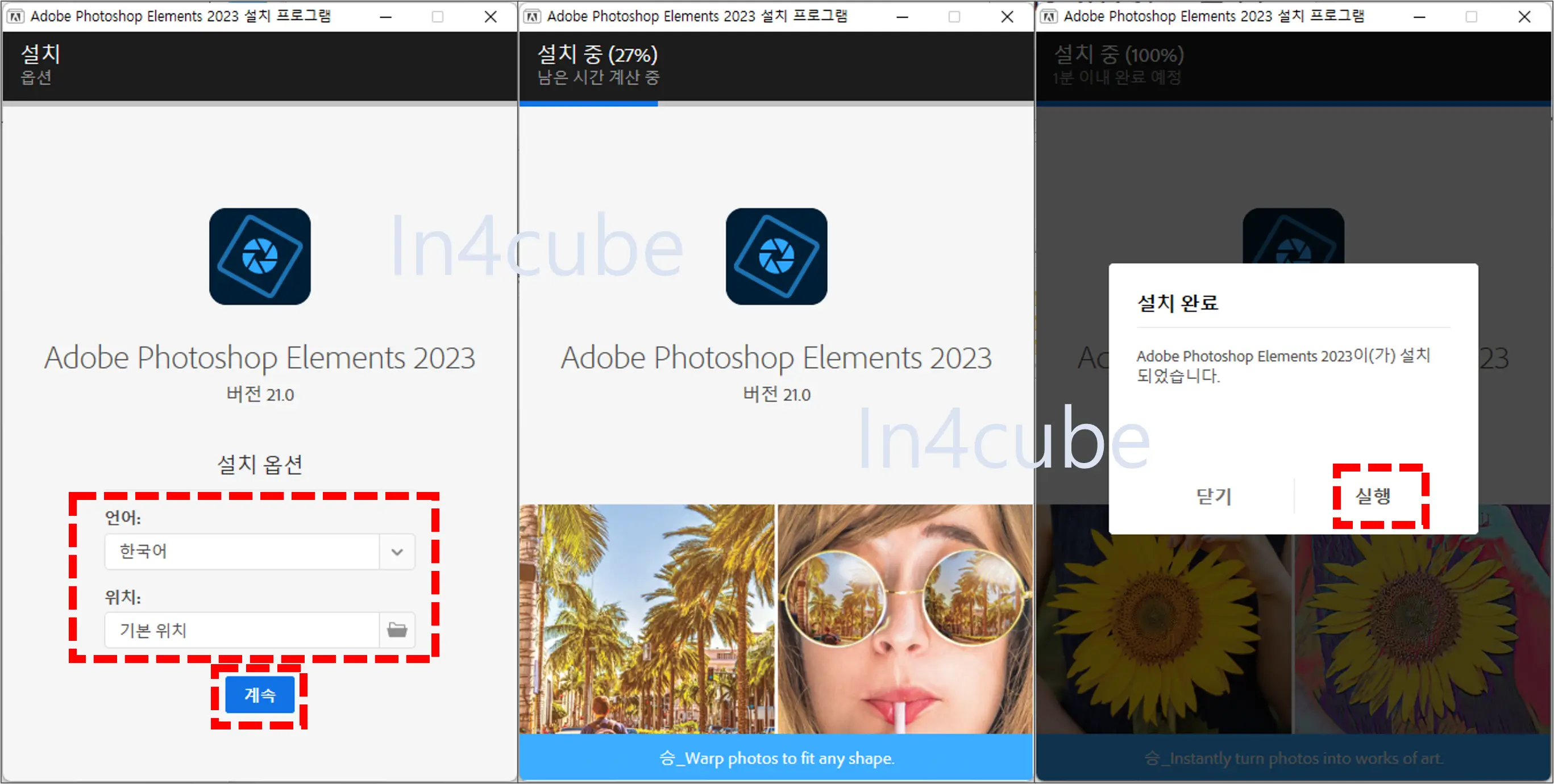This screenshot has width=1554, height=784.
Task: Click the Adobe installer title bar icon in the 27% window
Action: pos(532,16)
